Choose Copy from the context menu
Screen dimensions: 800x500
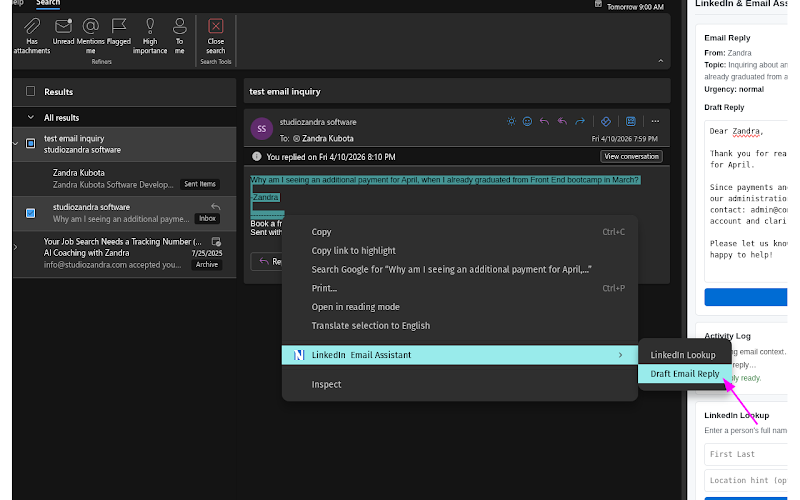pos(459,232)
